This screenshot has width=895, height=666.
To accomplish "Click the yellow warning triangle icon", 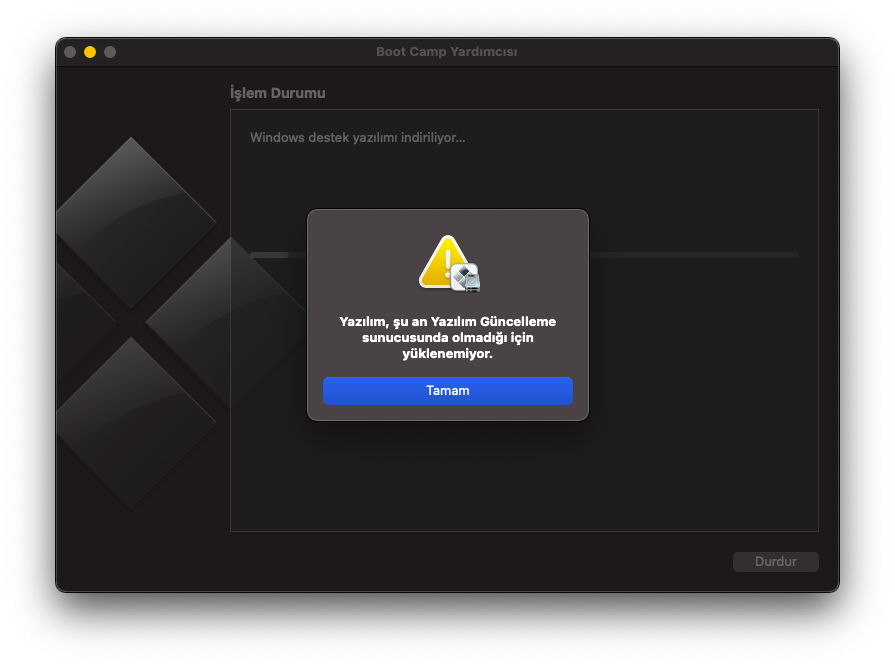I will point(442,263).
